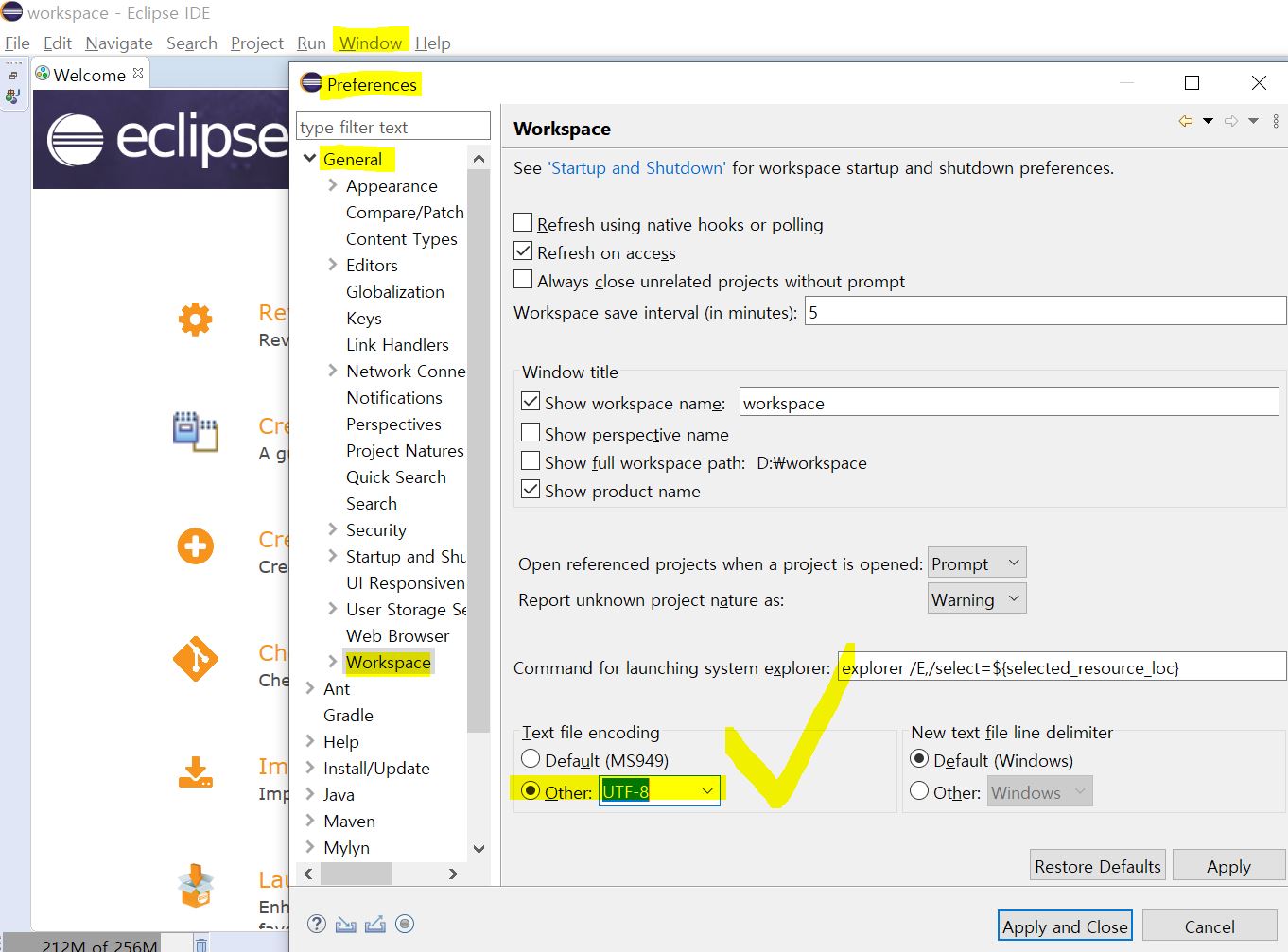Click the Git checkout icon on Welcome
The height and width of the screenshot is (952, 1288).
click(x=196, y=659)
